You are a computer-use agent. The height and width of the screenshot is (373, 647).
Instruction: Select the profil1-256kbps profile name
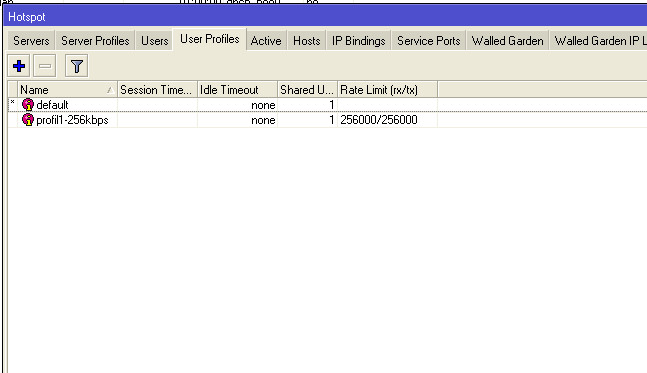coord(72,120)
